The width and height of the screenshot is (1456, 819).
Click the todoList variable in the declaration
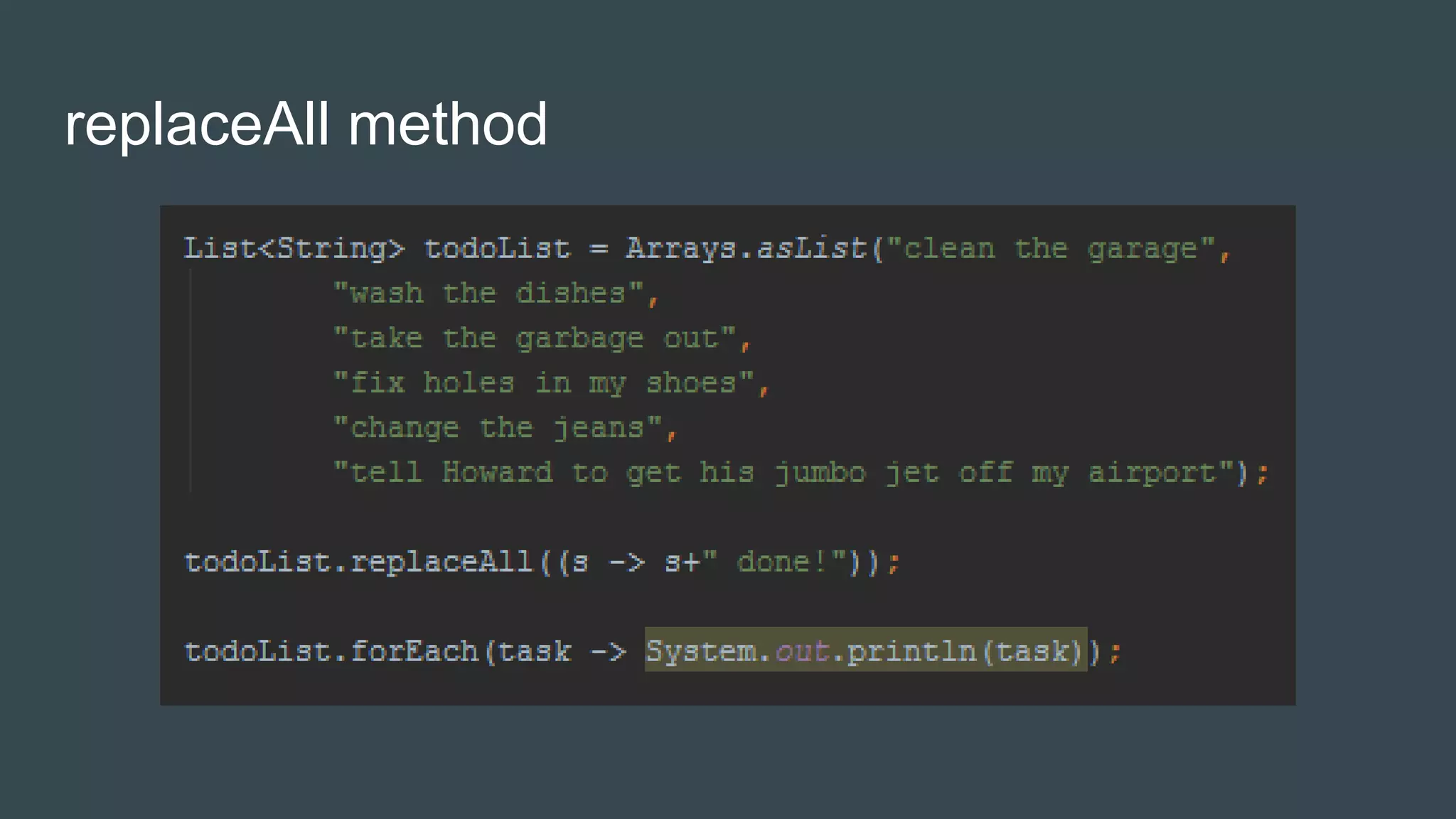pyautogui.click(x=497, y=249)
